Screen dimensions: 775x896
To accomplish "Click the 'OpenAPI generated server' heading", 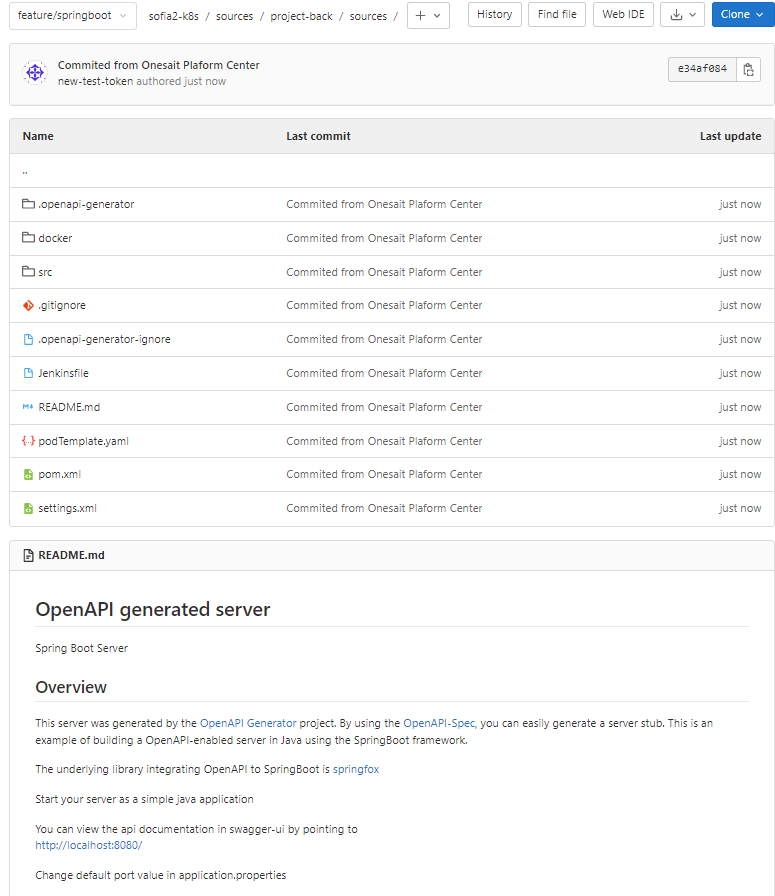I will tap(153, 609).
